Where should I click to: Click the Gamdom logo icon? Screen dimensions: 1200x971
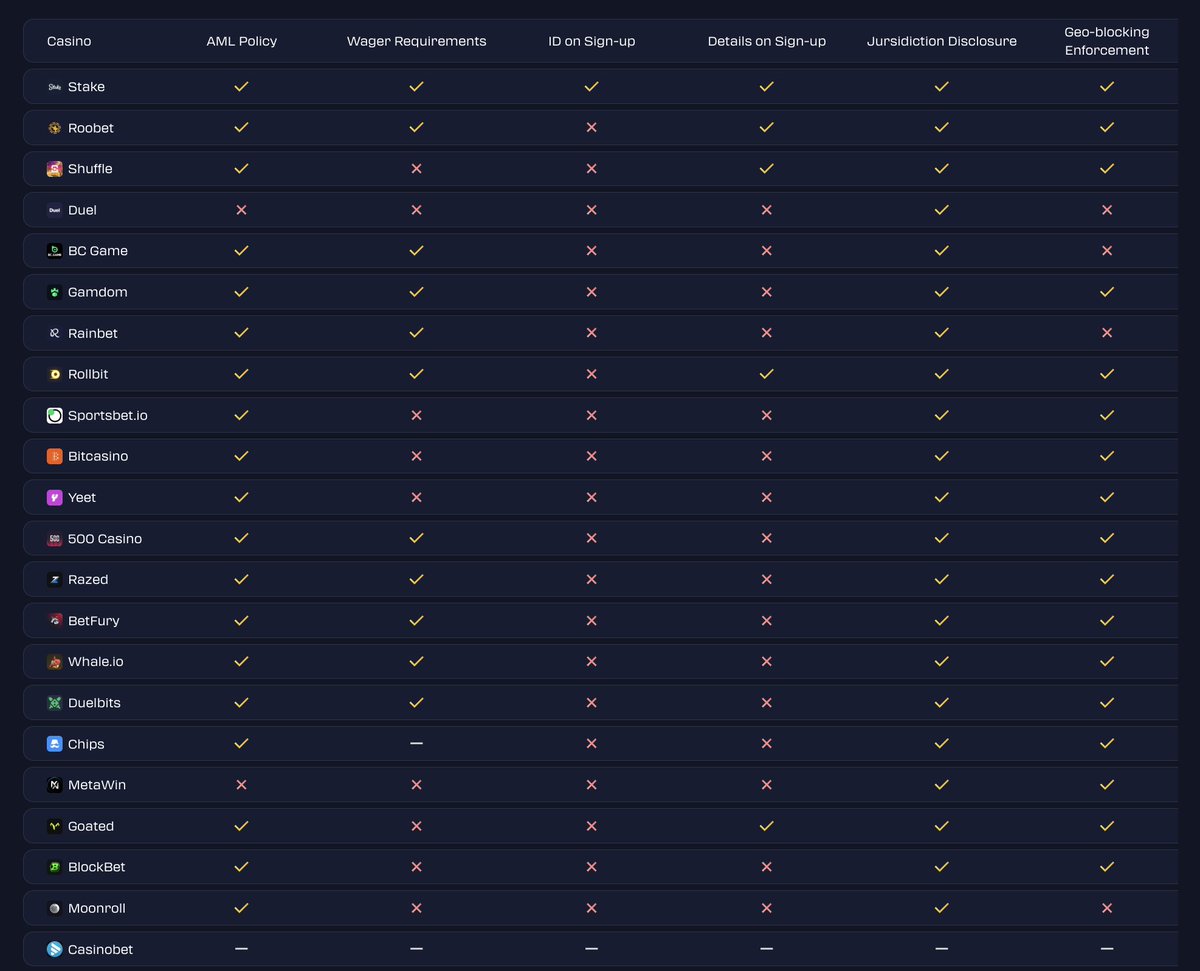click(x=55, y=292)
